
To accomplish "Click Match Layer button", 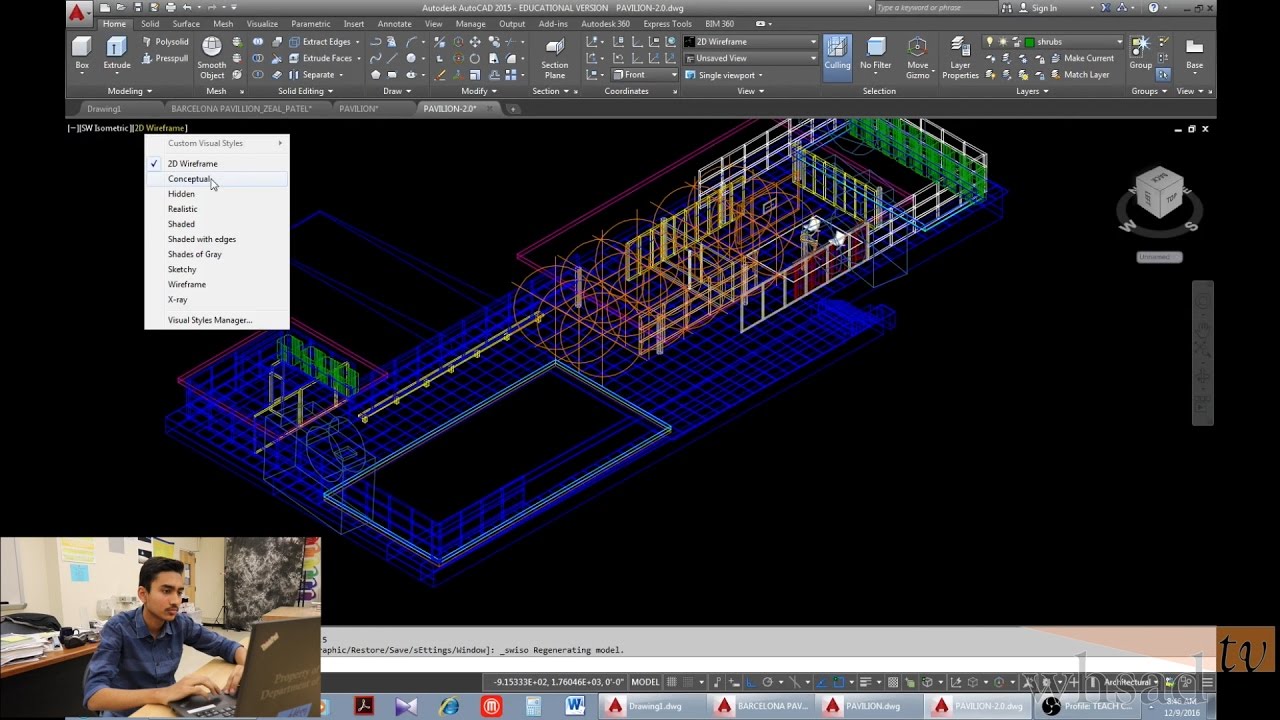I will pos(1079,74).
